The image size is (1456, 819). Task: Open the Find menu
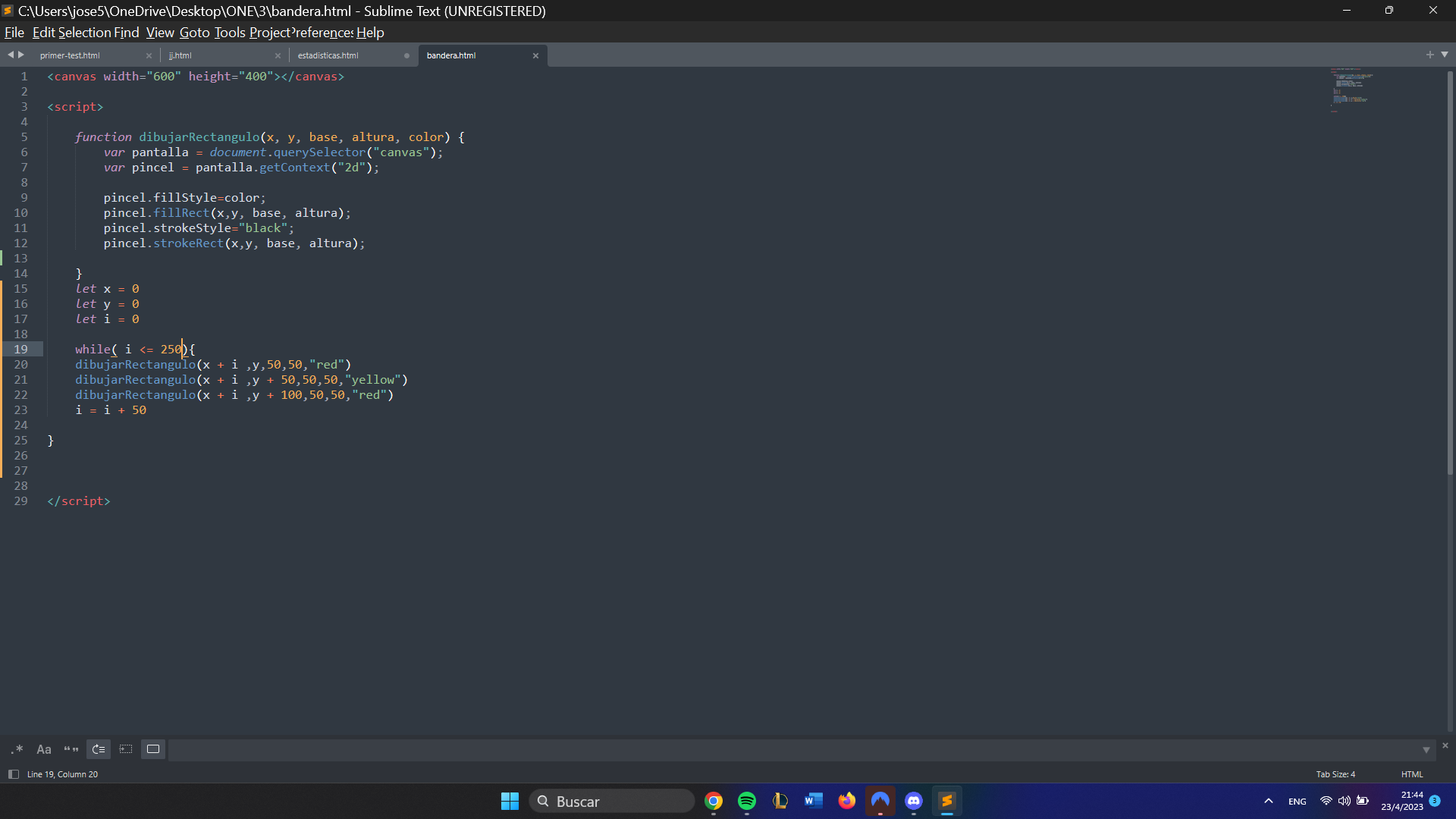[127, 33]
